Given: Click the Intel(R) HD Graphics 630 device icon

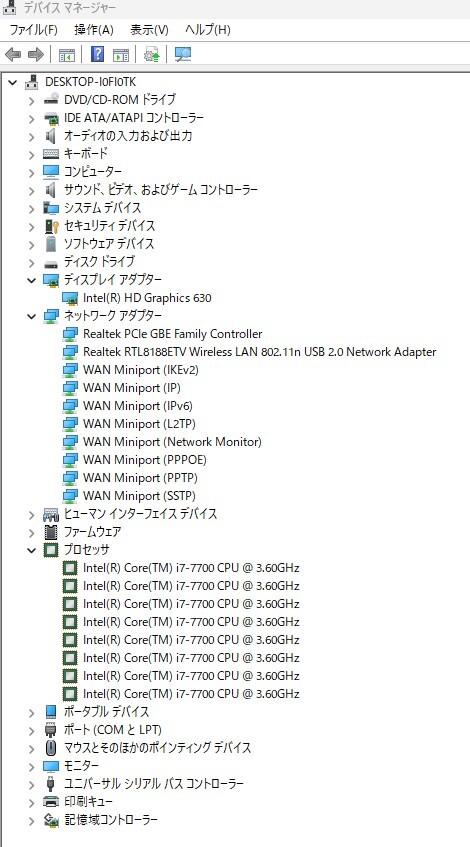Looking at the screenshot, I should pos(70,298).
